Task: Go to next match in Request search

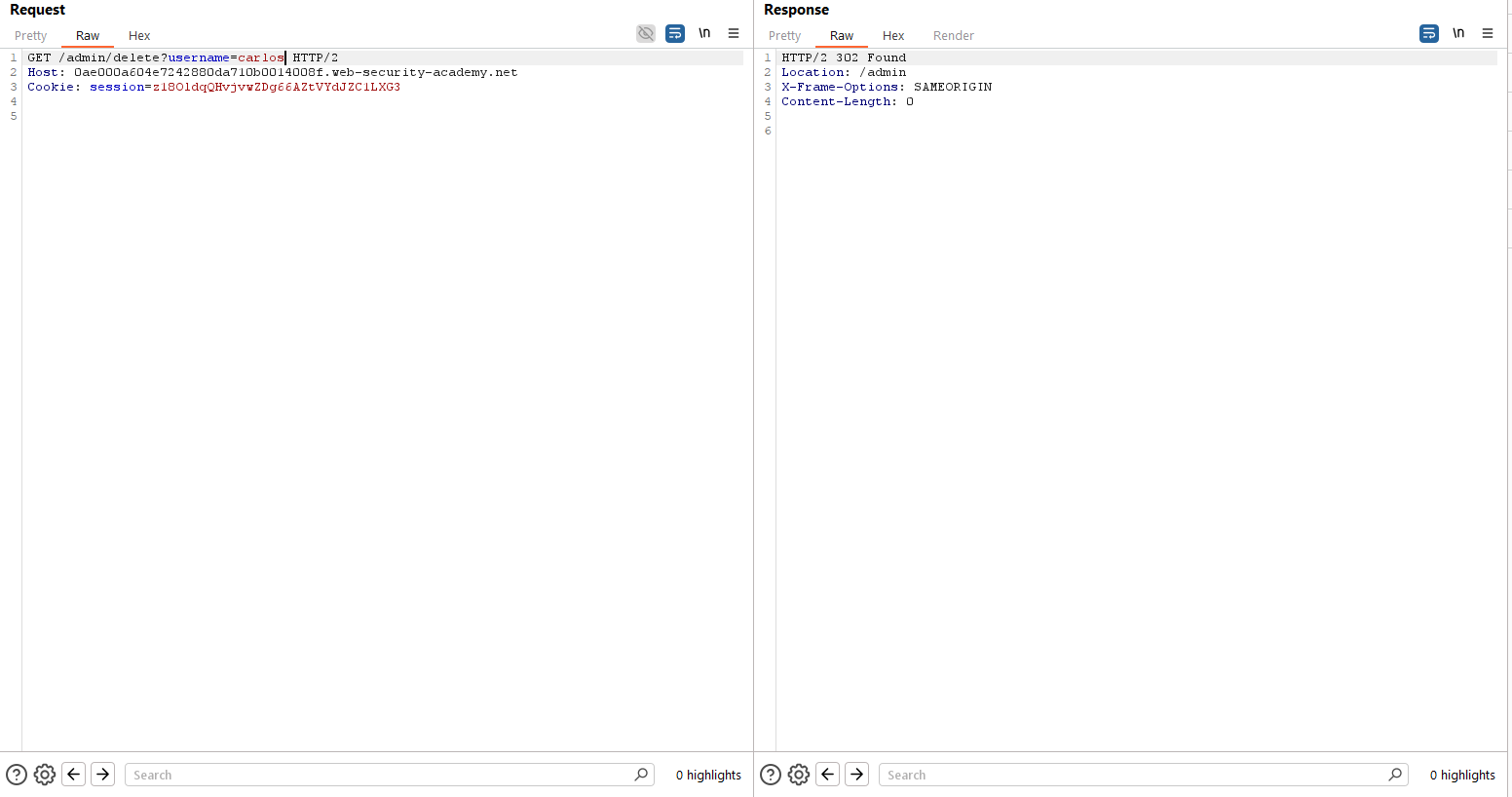Action: tap(103, 775)
